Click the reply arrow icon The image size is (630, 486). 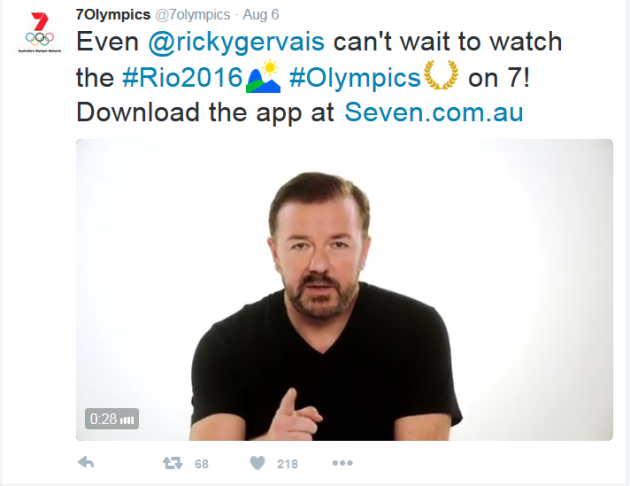click(86, 463)
